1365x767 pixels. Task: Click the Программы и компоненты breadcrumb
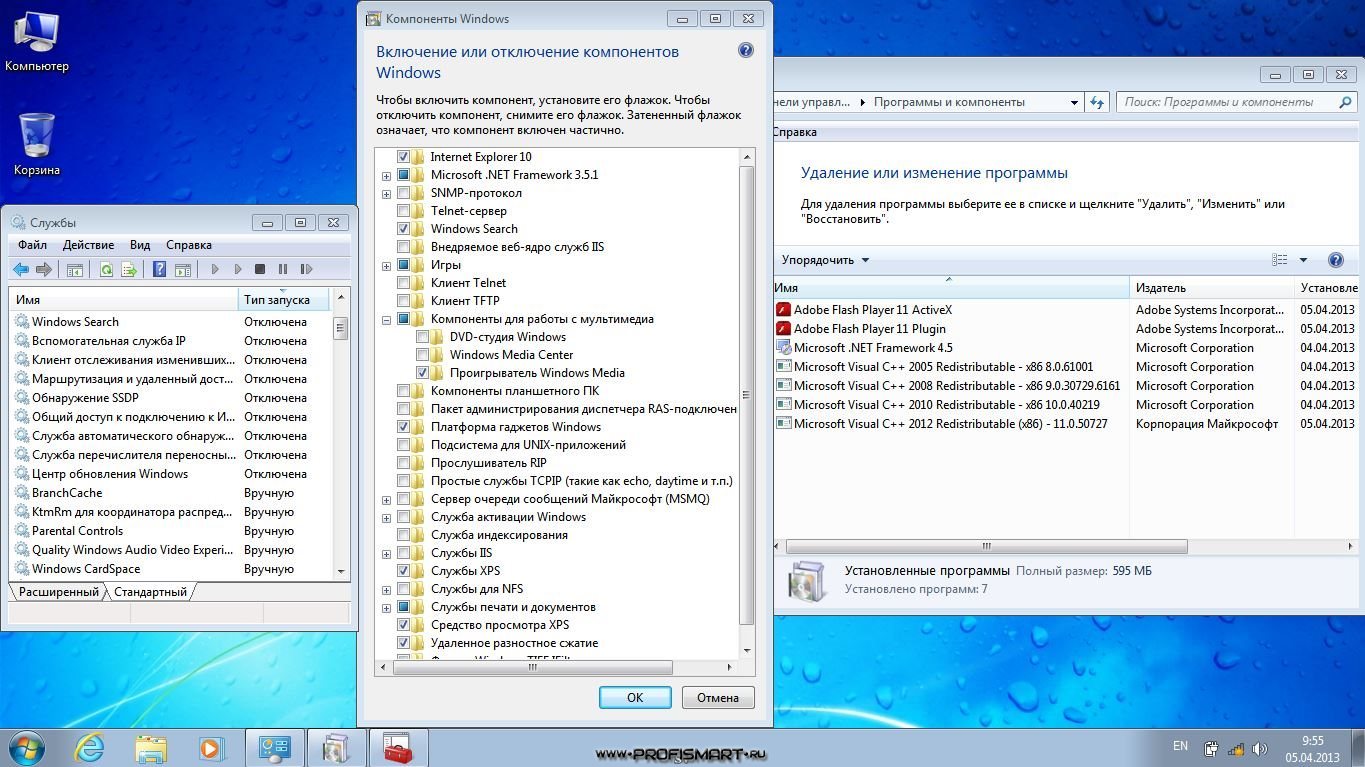(949, 102)
